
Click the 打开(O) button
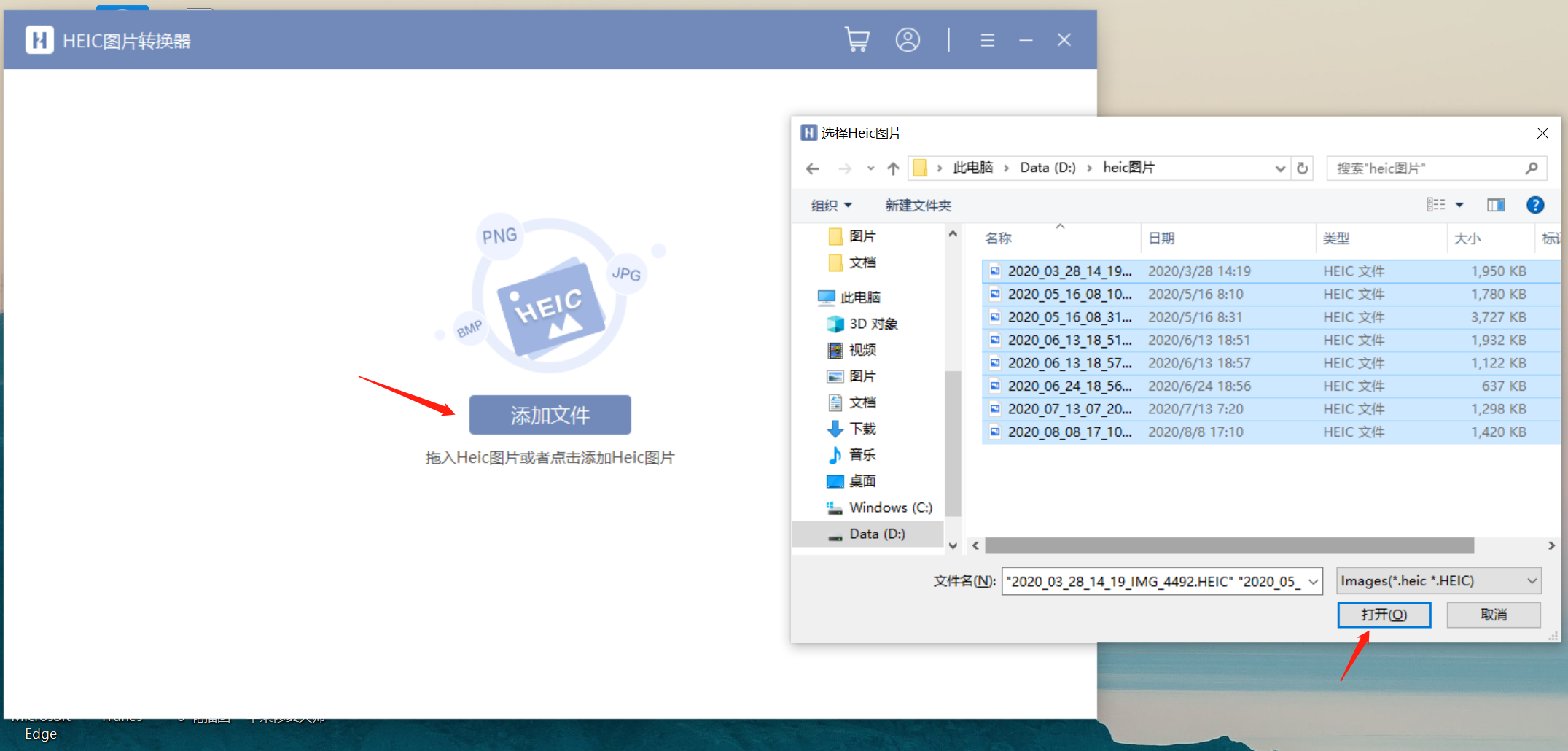click(1384, 615)
